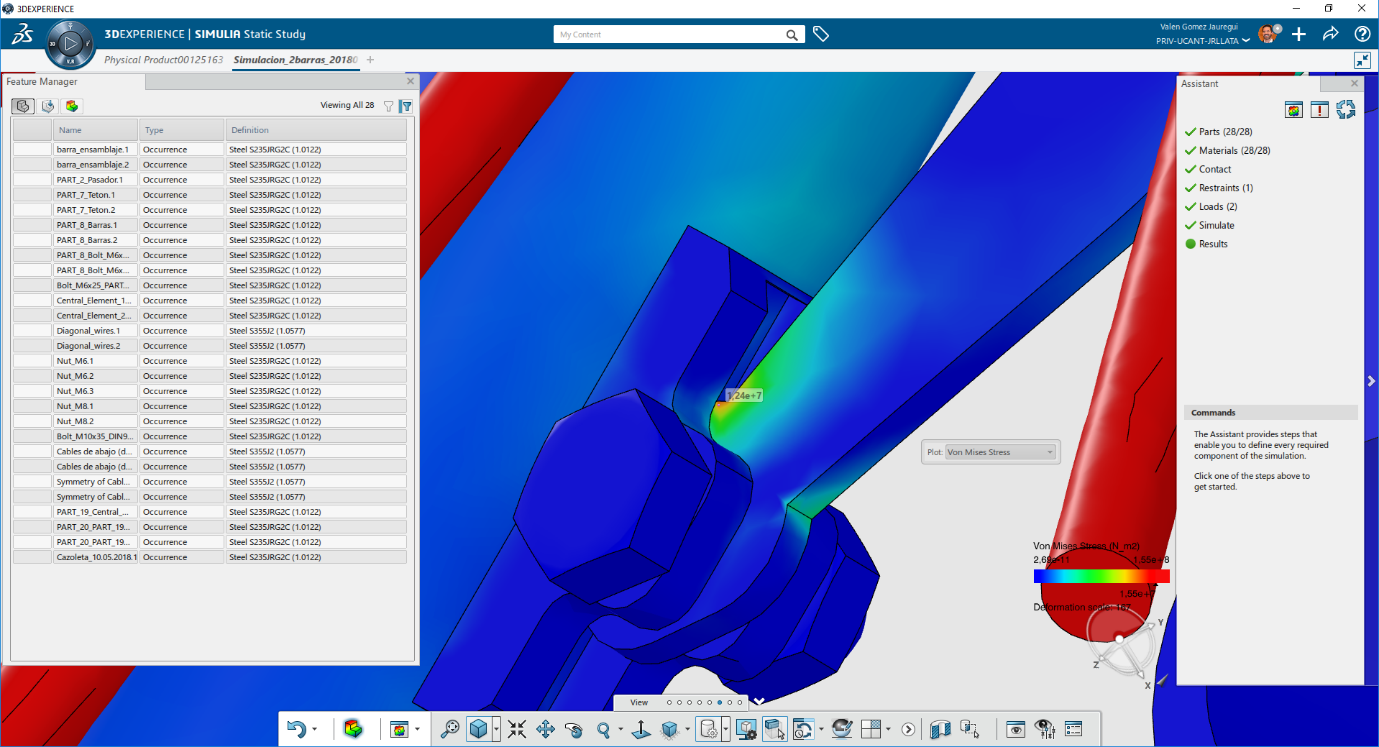Click the Fit All In icon

pos(517,730)
